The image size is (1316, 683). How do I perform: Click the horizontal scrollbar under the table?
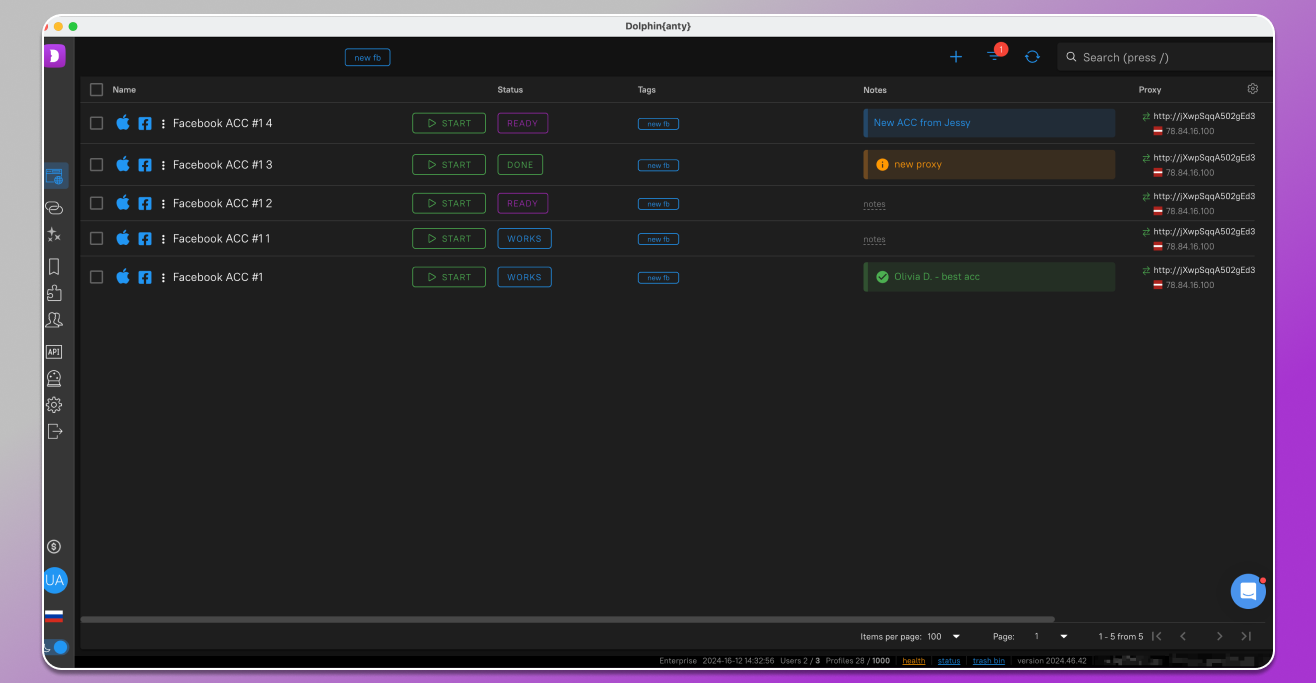[567, 620]
